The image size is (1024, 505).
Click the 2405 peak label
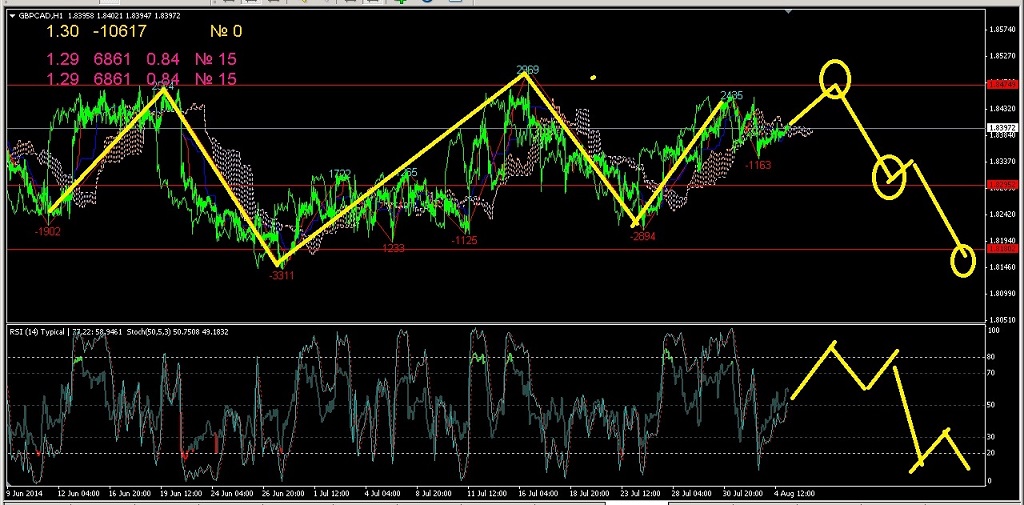(x=731, y=96)
